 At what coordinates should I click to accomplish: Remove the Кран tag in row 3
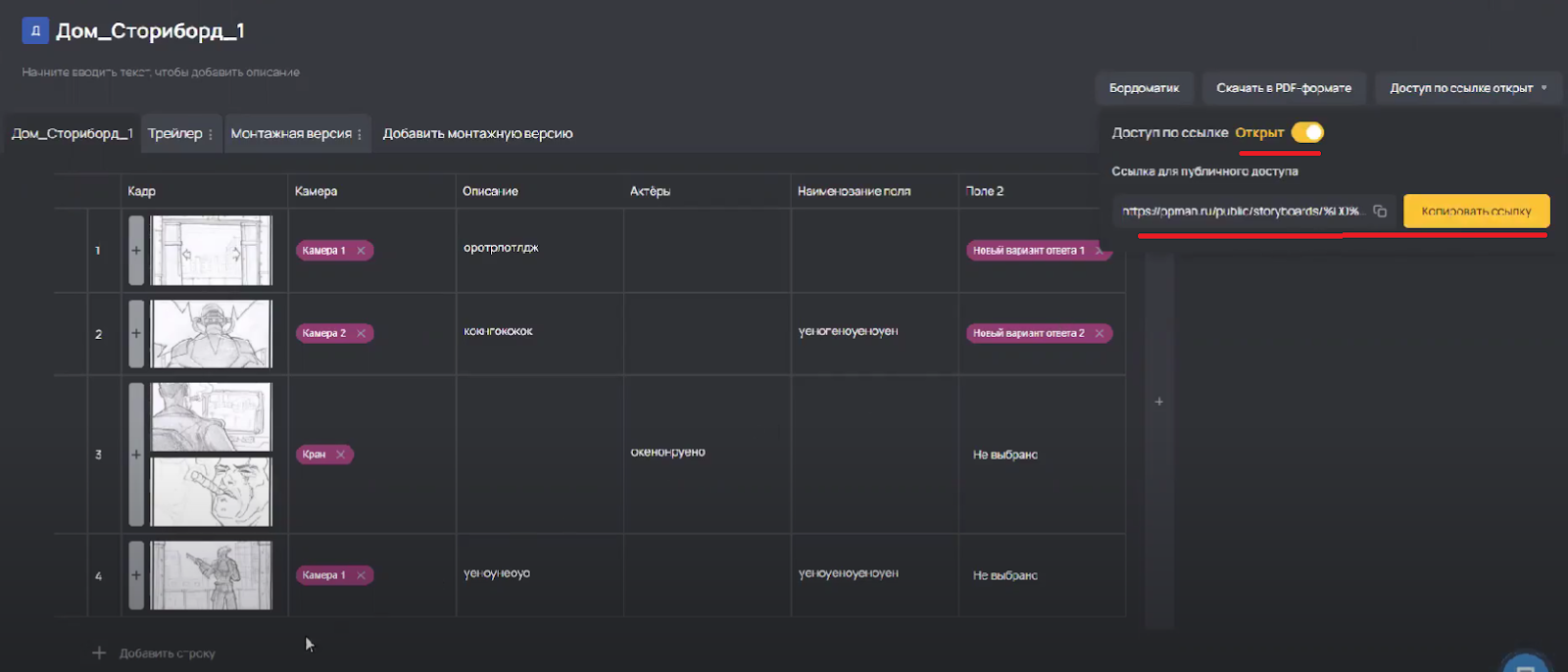click(x=340, y=455)
